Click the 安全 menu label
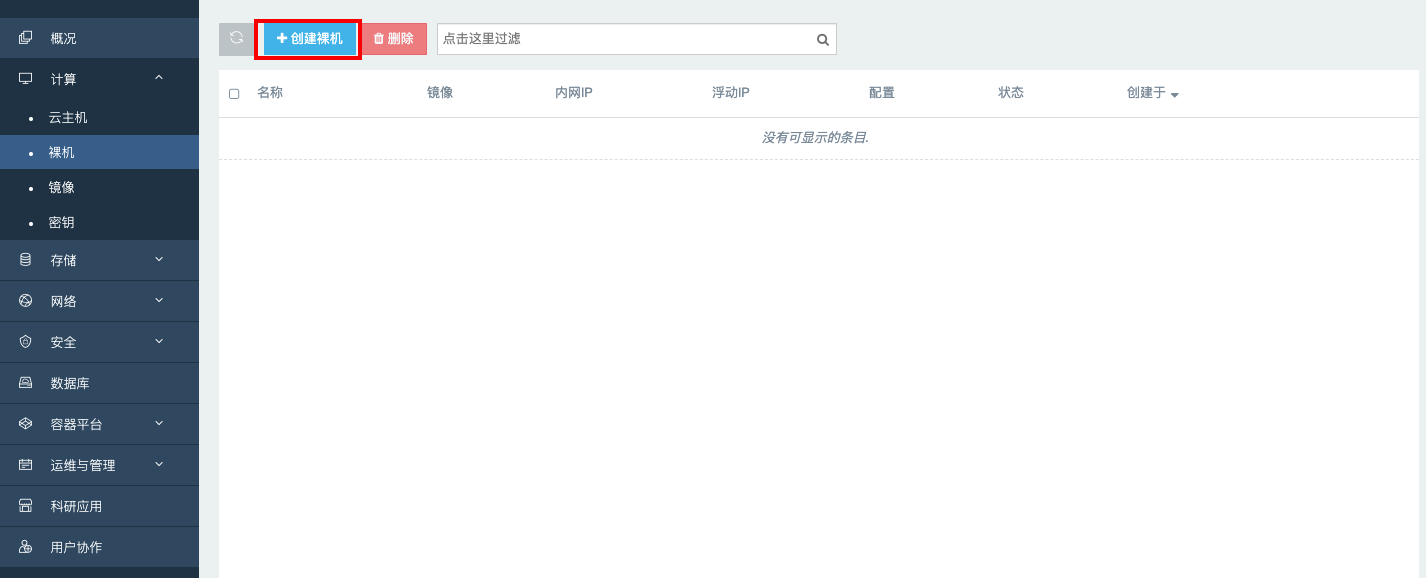The image size is (1426, 578). [x=64, y=343]
